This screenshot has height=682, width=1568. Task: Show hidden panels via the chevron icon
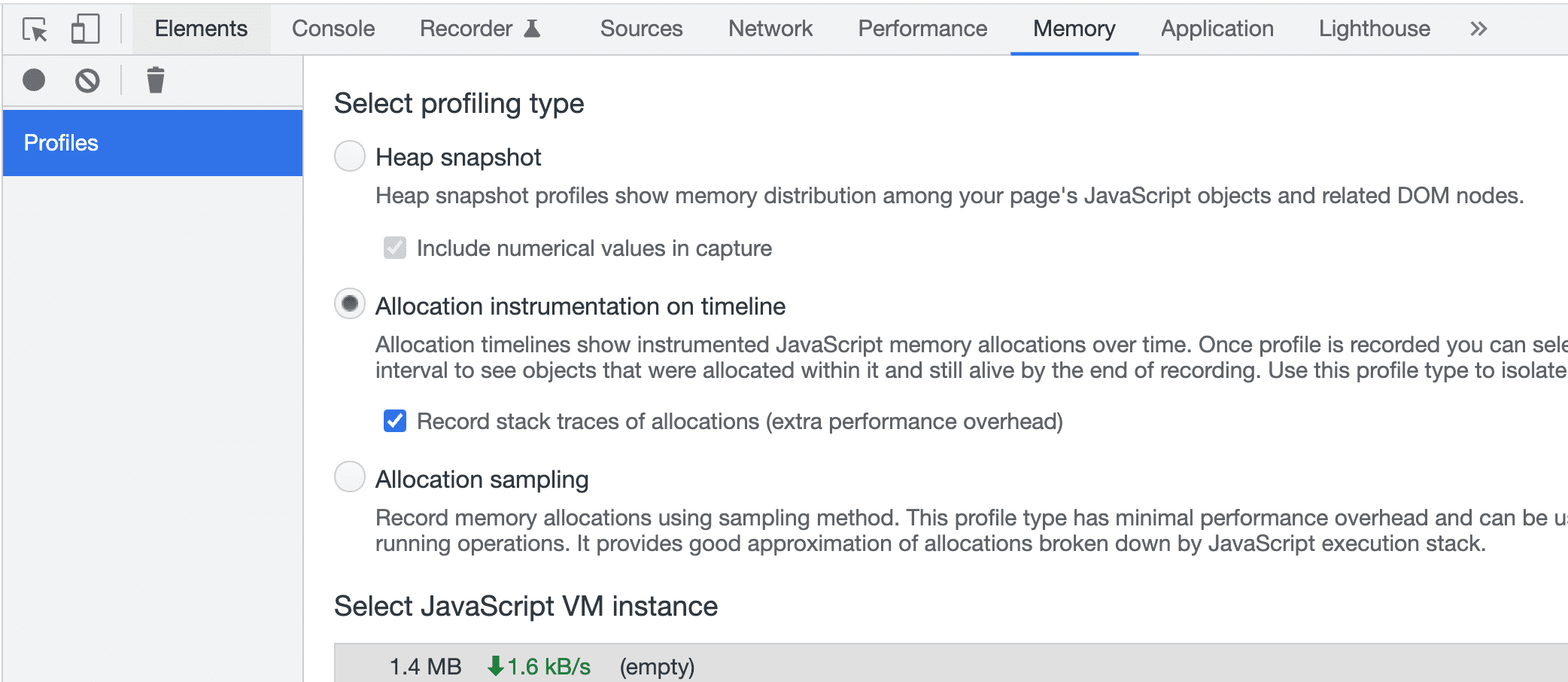click(1477, 29)
